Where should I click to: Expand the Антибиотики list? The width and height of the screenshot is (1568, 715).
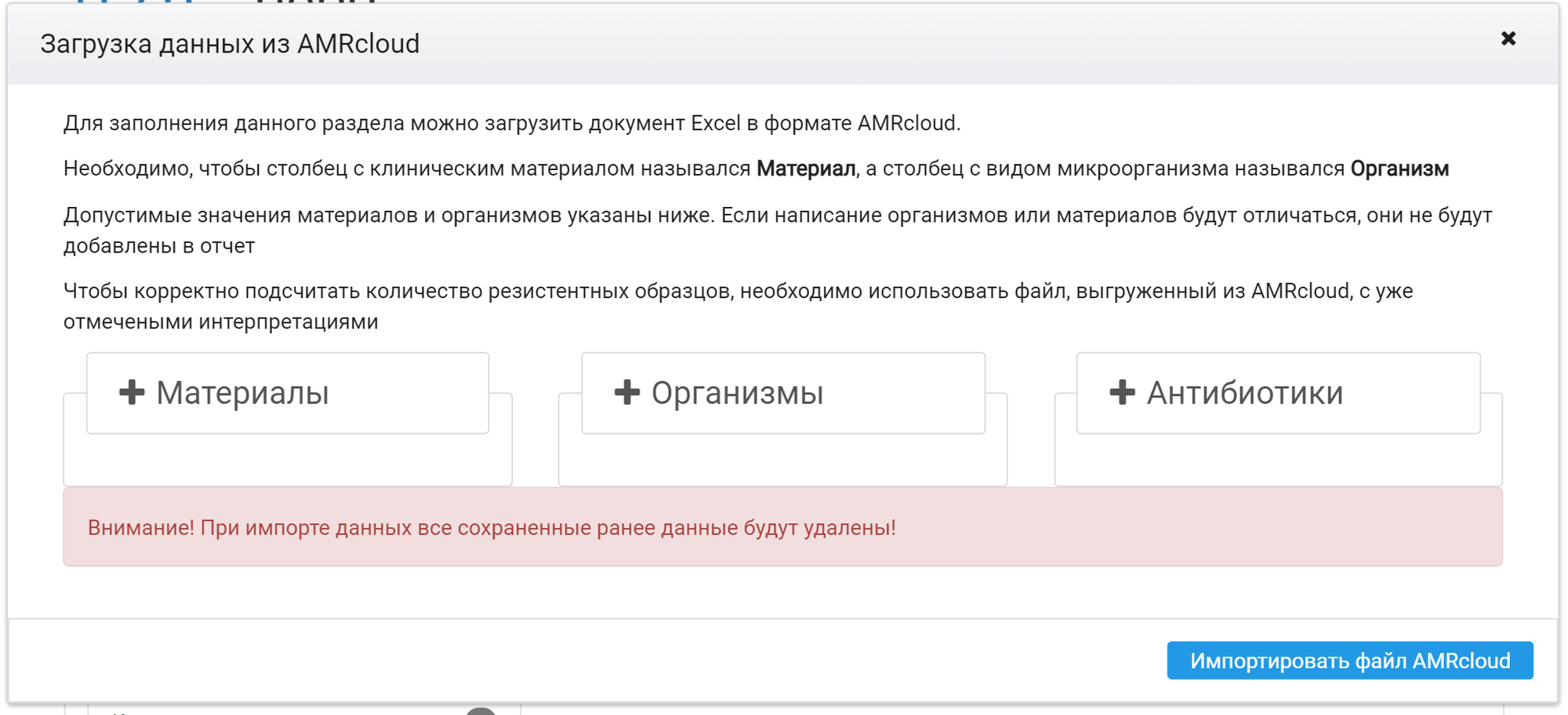1279,393
